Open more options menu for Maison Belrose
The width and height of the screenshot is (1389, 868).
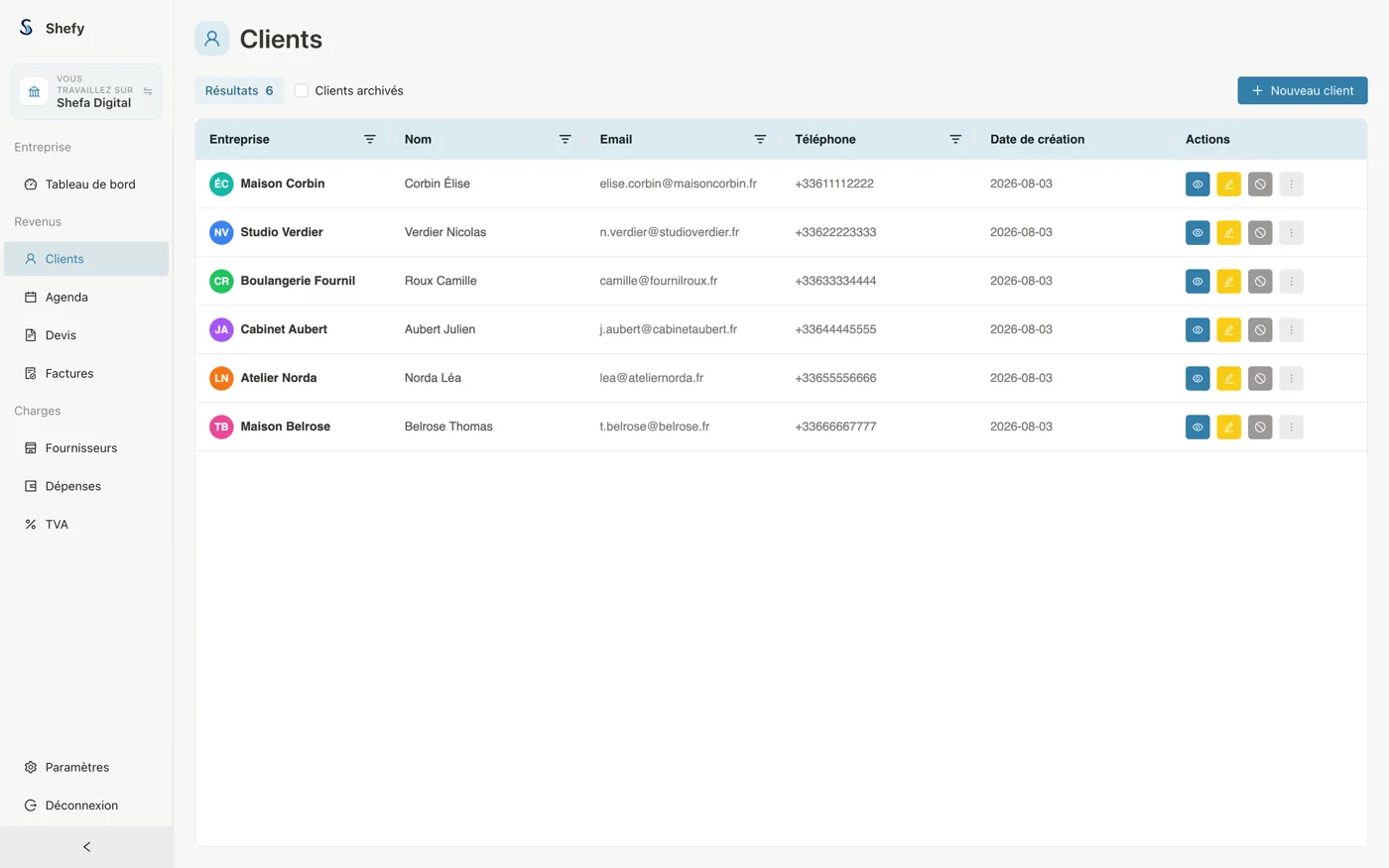tap(1292, 428)
